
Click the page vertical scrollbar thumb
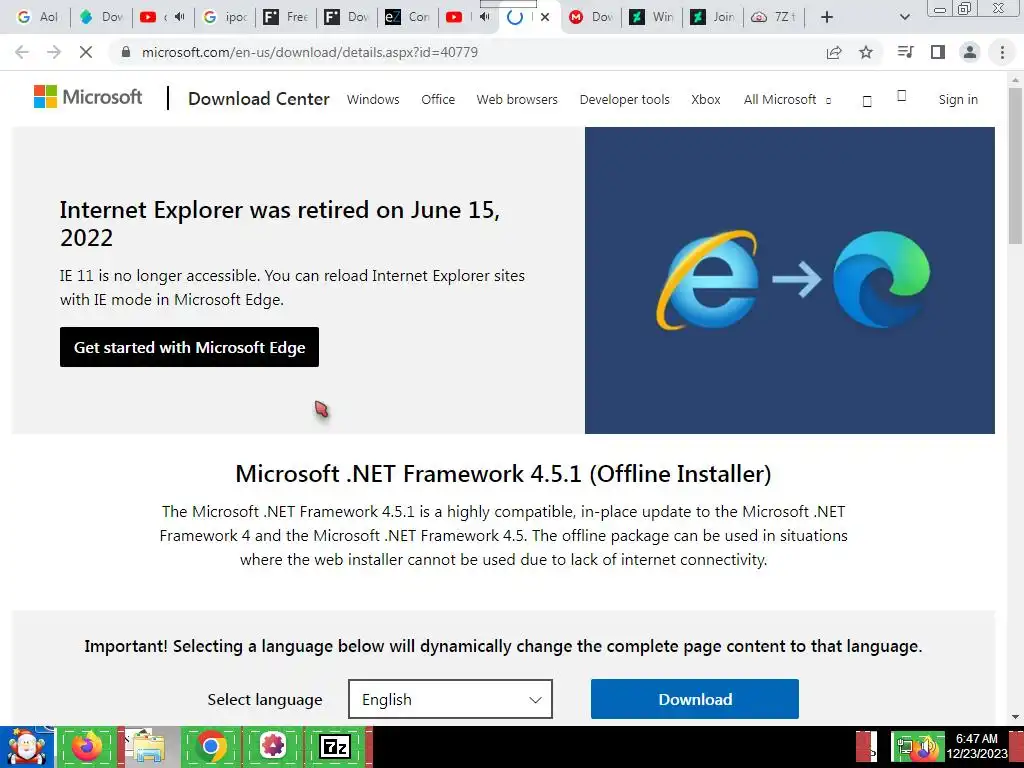[x=1016, y=167]
